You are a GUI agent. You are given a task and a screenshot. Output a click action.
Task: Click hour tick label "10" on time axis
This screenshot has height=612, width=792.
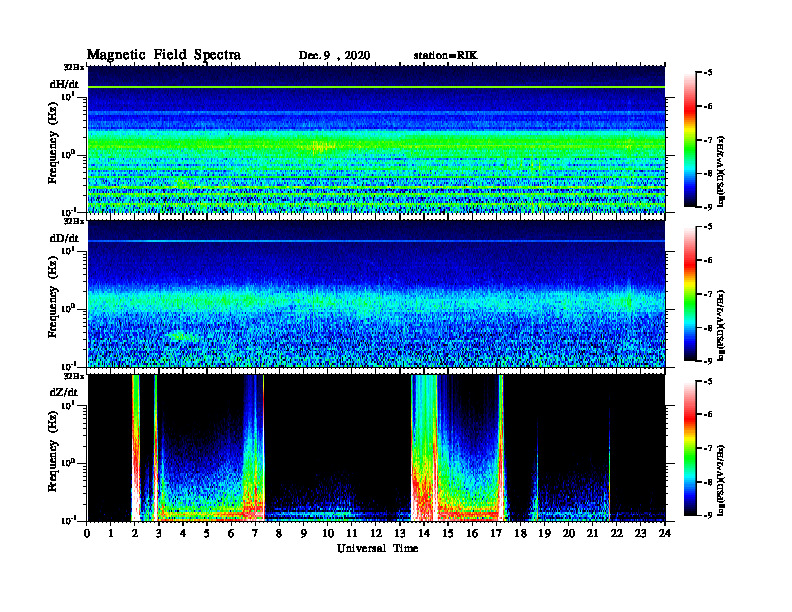[x=328, y=534]
